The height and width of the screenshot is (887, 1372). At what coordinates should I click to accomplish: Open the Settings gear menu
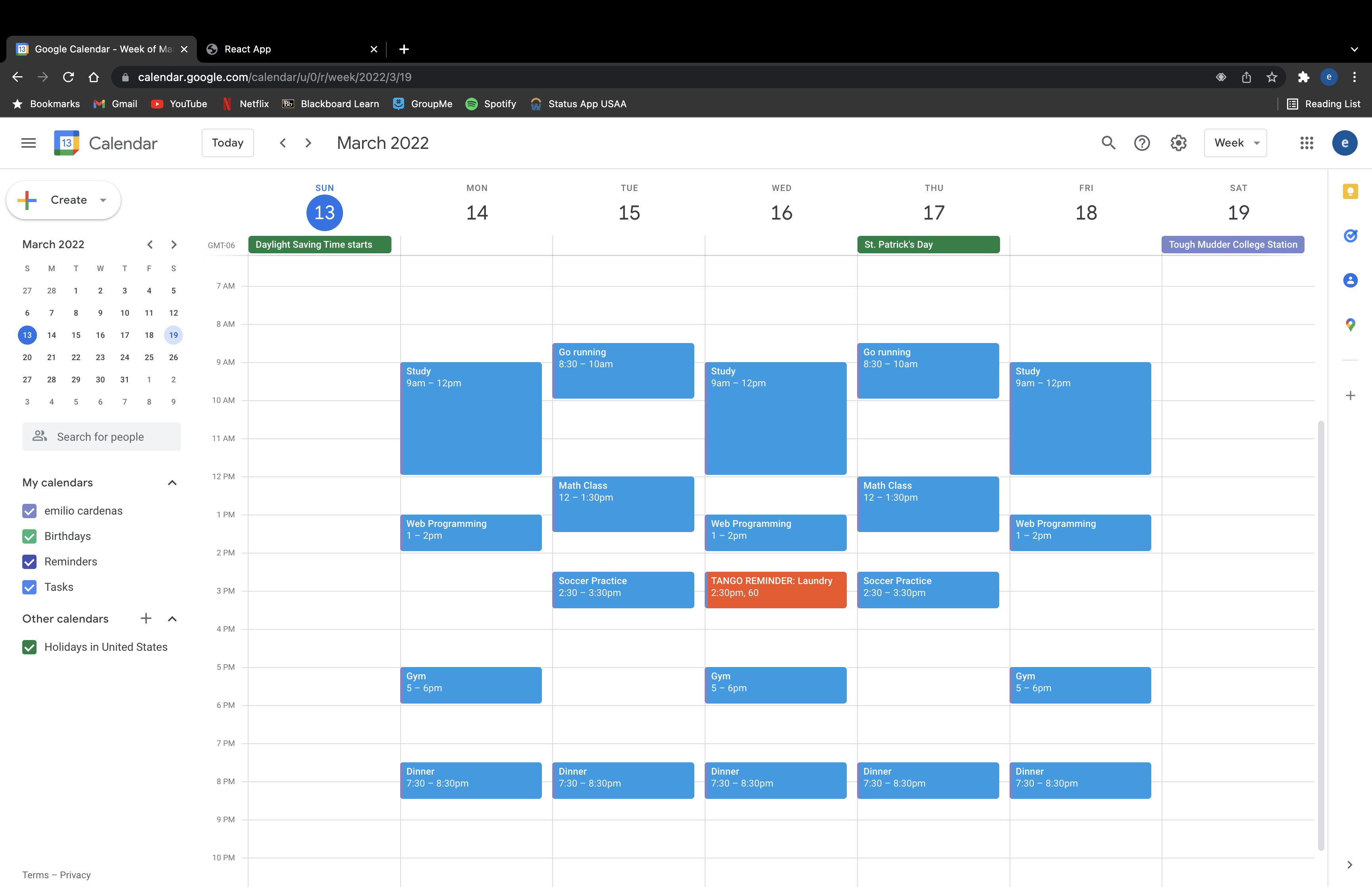[x=1178, y=143]
